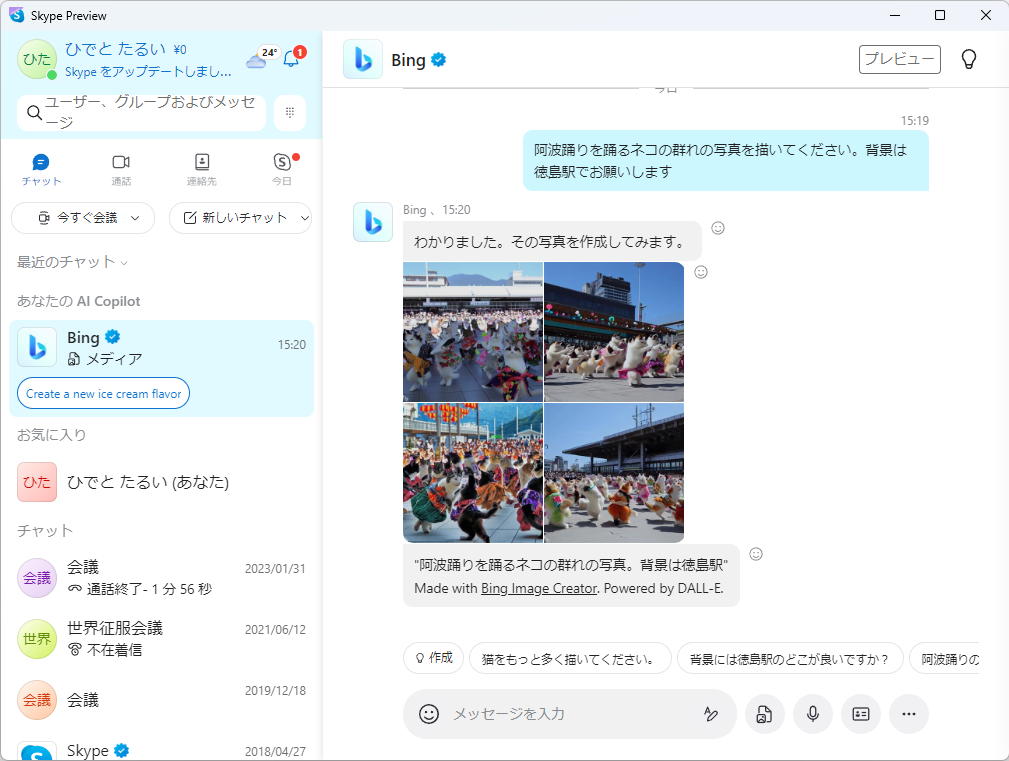Click the photo attachment icon
Screen dimensions: 1009x761
(764, 714)
